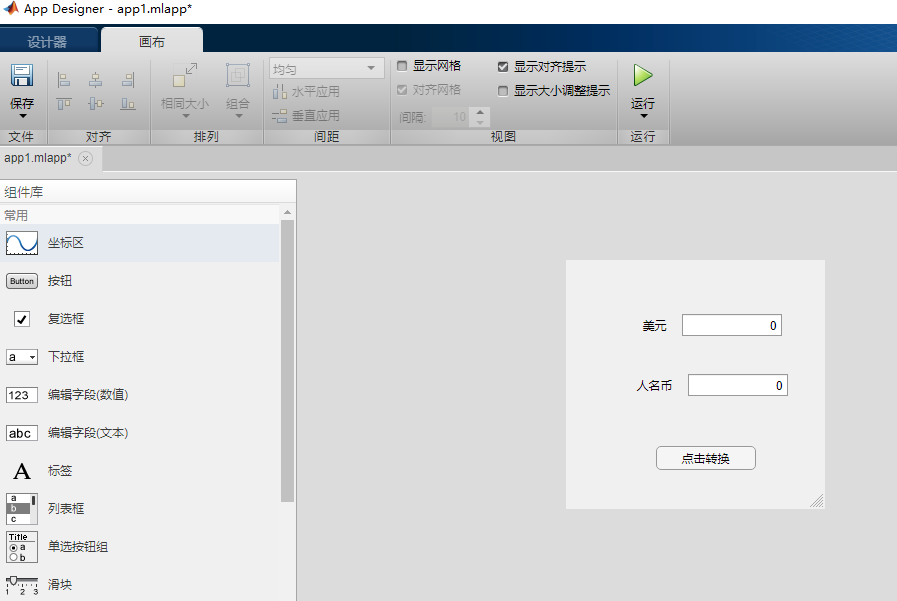The width and height of the screenshot is (897, 601).
Task: Select the 滑块 slider component icon
Action: pos(22,585)
